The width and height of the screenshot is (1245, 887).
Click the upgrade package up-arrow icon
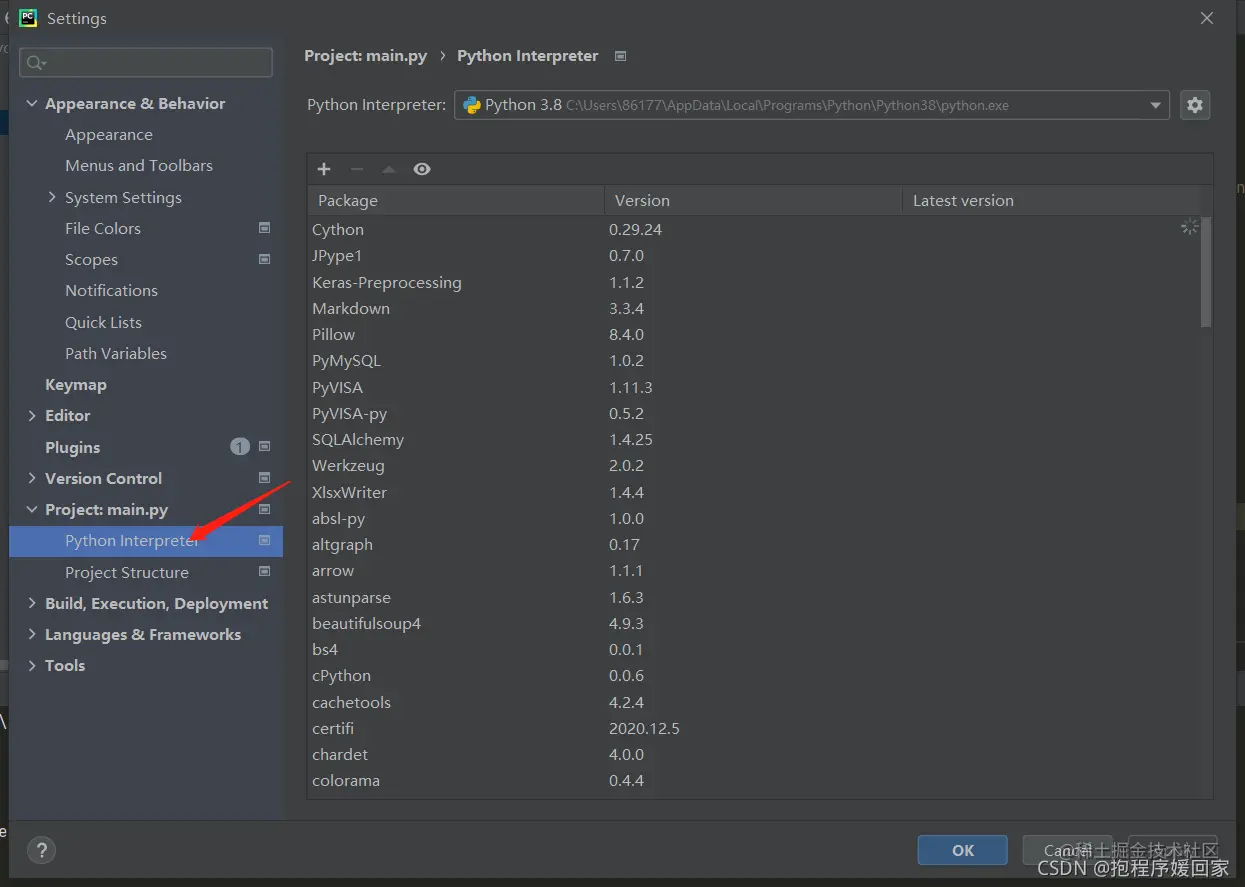(x=389, y=169)
